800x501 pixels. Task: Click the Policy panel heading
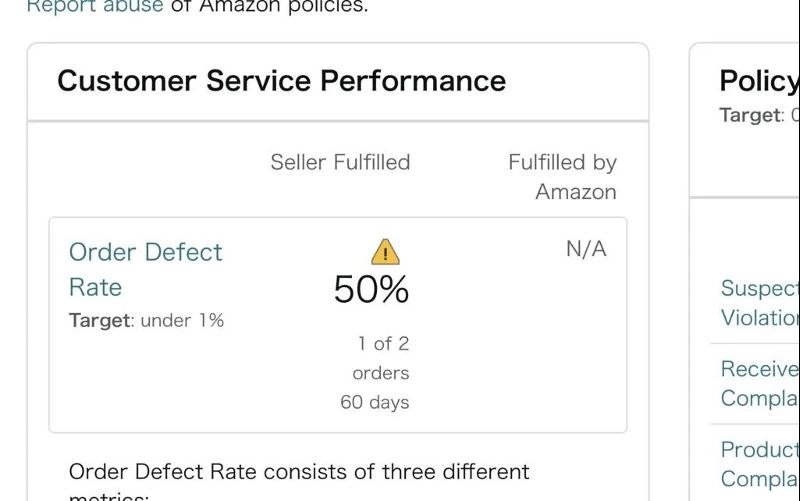tap(759, 81)
